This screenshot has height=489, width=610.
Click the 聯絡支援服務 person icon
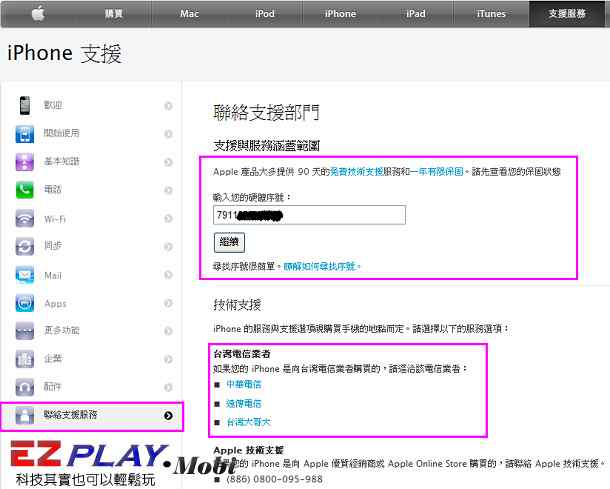point(25,415)
